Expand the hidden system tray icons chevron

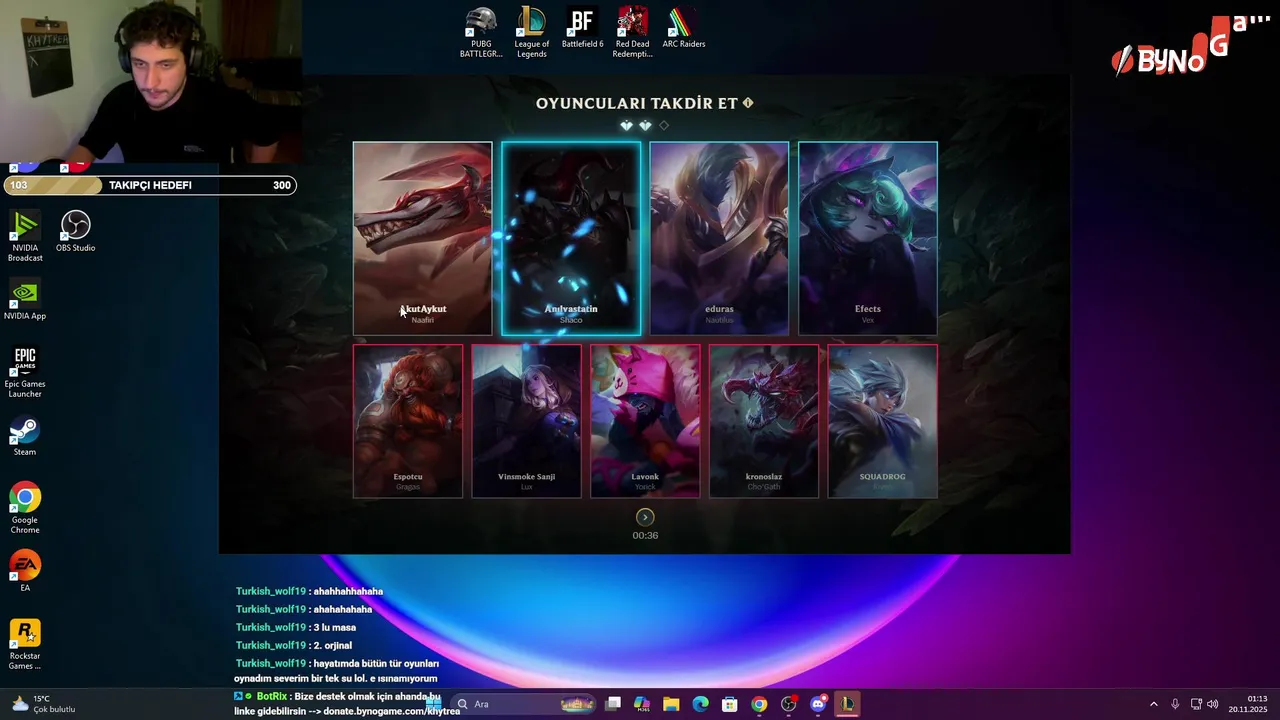(1153, 704)
